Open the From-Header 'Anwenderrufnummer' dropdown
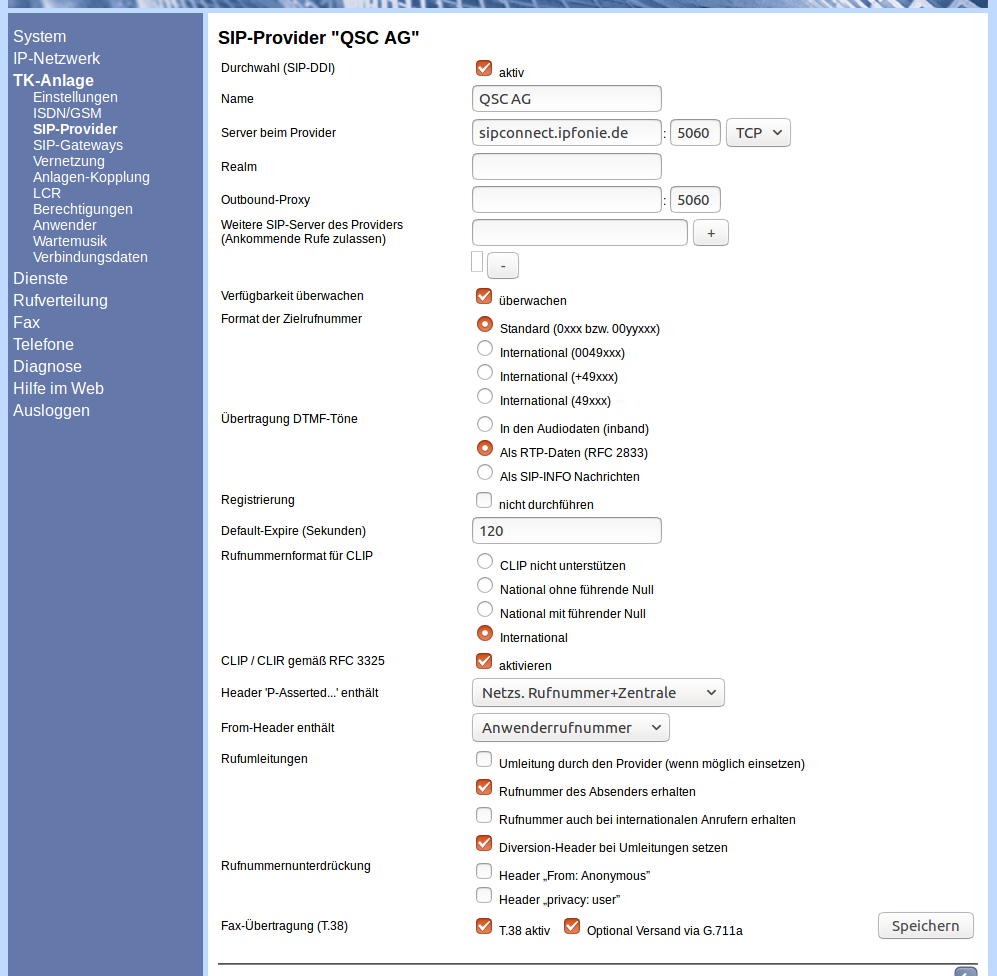997x976 pixels. pyautogui.click(x=570, y=728)
